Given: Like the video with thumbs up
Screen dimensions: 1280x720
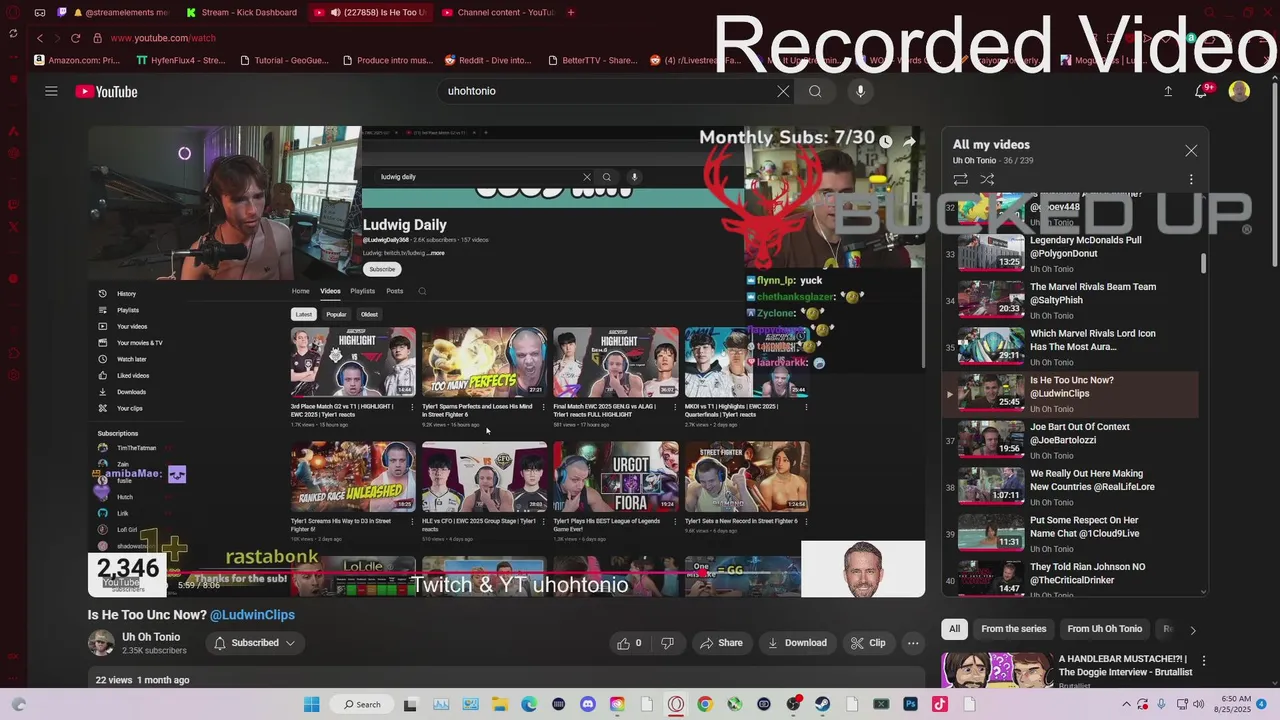Looking at the screenshot, I should 630,643.
